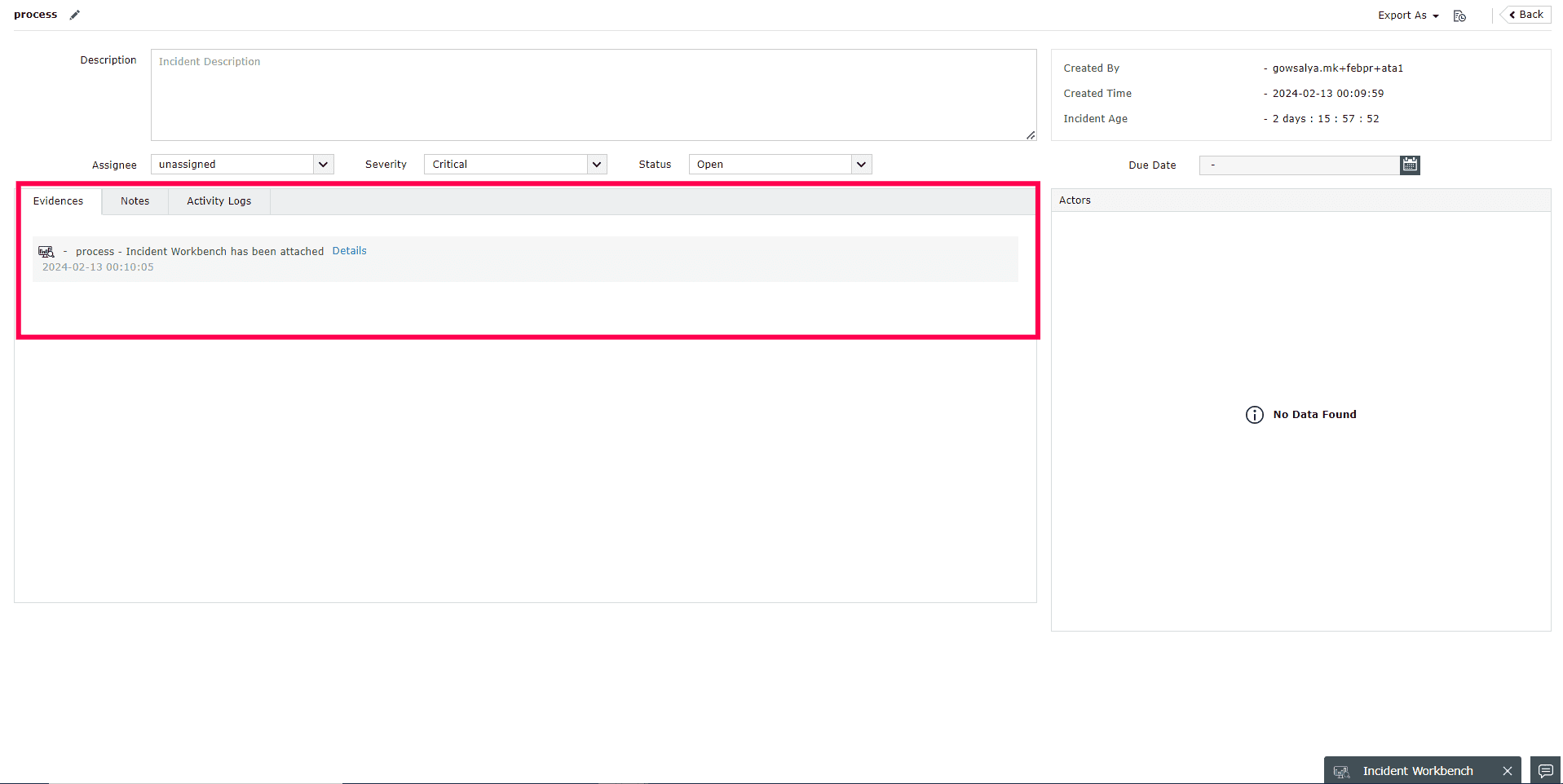The image size is (1563, 784).
Task: Go back using the Back button
Action: [1525, 15]
